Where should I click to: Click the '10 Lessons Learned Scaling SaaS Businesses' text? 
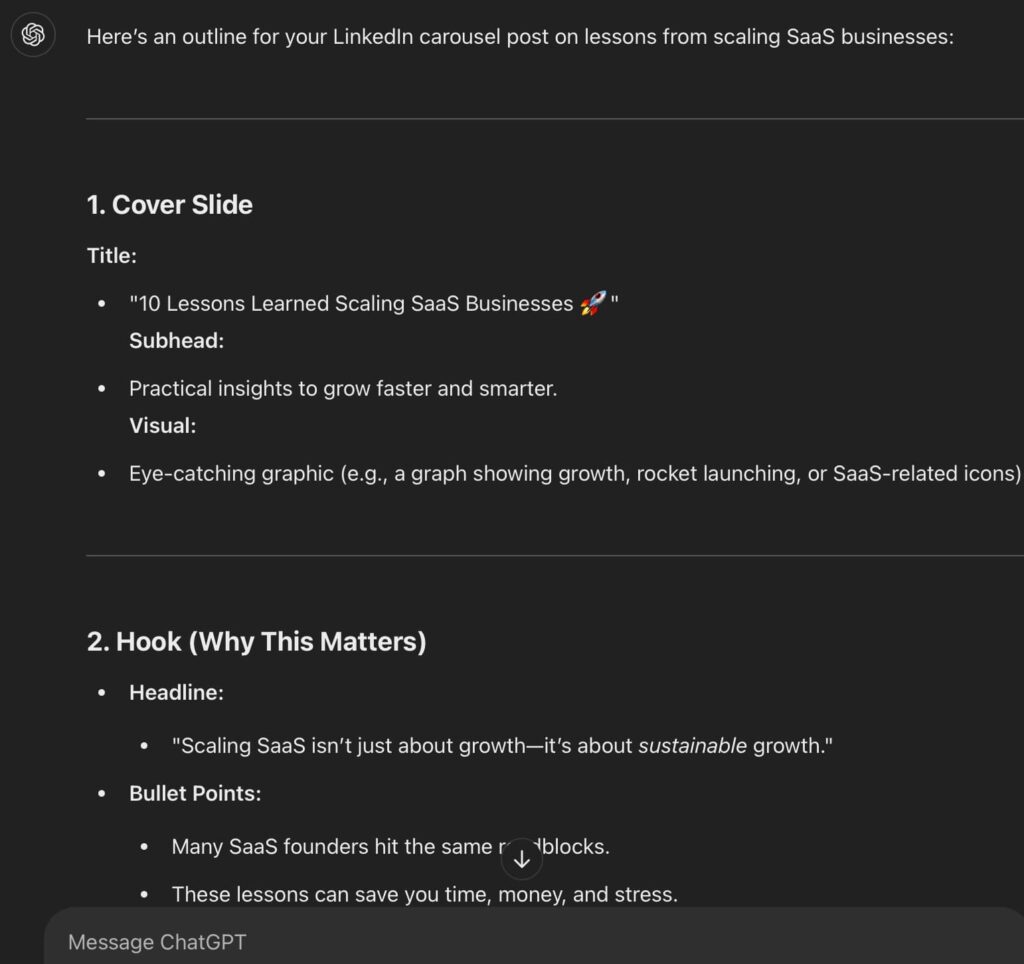point(355,304)
